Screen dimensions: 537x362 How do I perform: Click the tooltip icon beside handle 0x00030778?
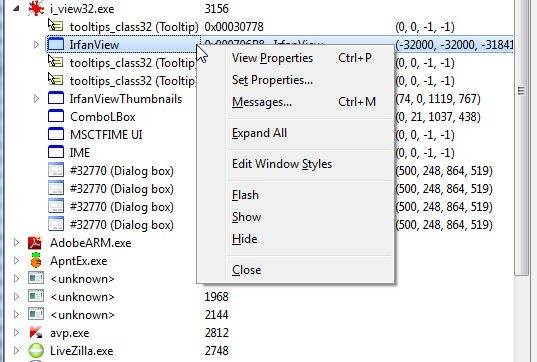point(55,26)
